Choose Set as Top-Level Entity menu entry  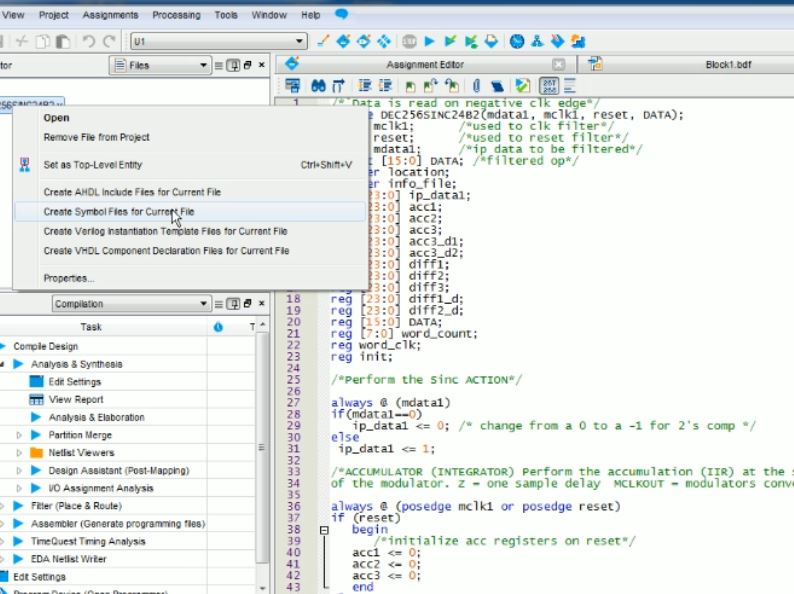point(93,164)
